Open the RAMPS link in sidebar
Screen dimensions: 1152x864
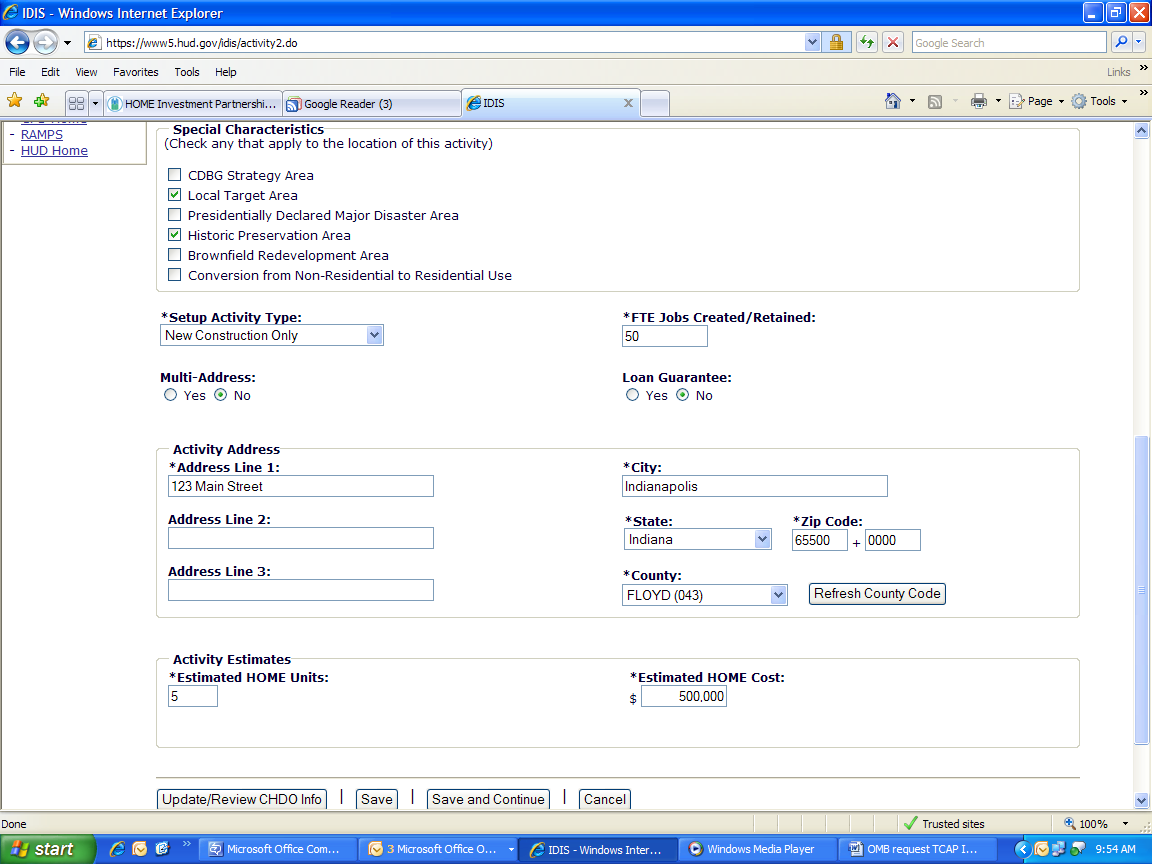[x=42, y=134]
